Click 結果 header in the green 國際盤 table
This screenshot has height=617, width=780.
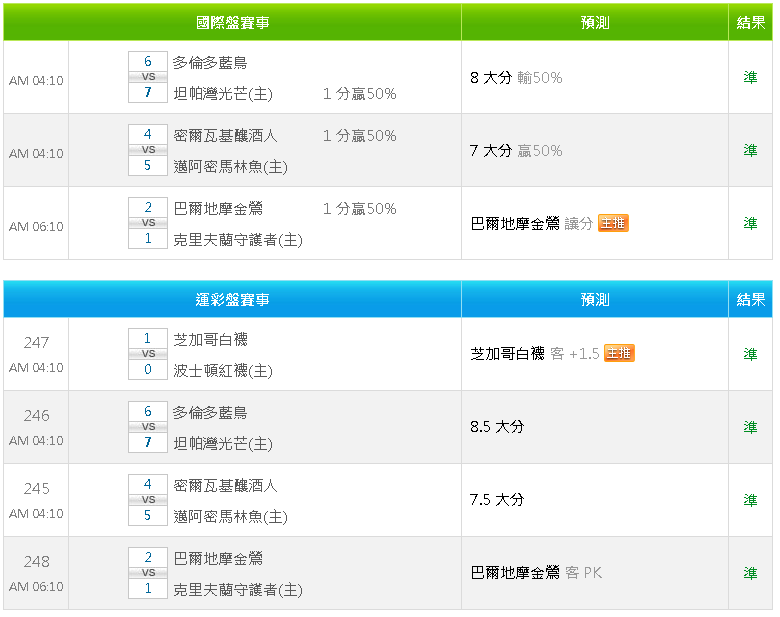[751, 22]
